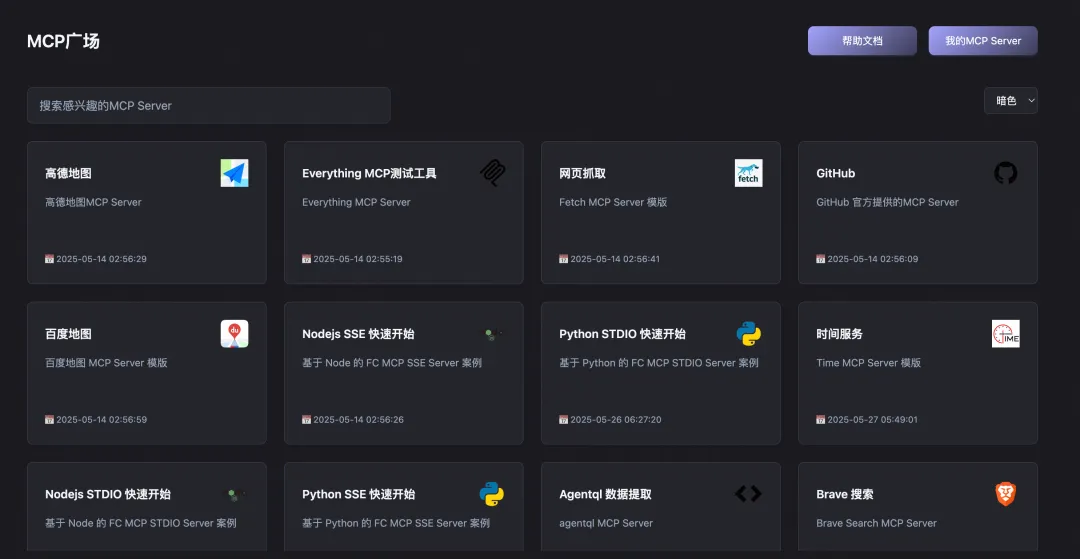
Task: Click the Nodejs SSE card node icon
Action: (492, 334)
